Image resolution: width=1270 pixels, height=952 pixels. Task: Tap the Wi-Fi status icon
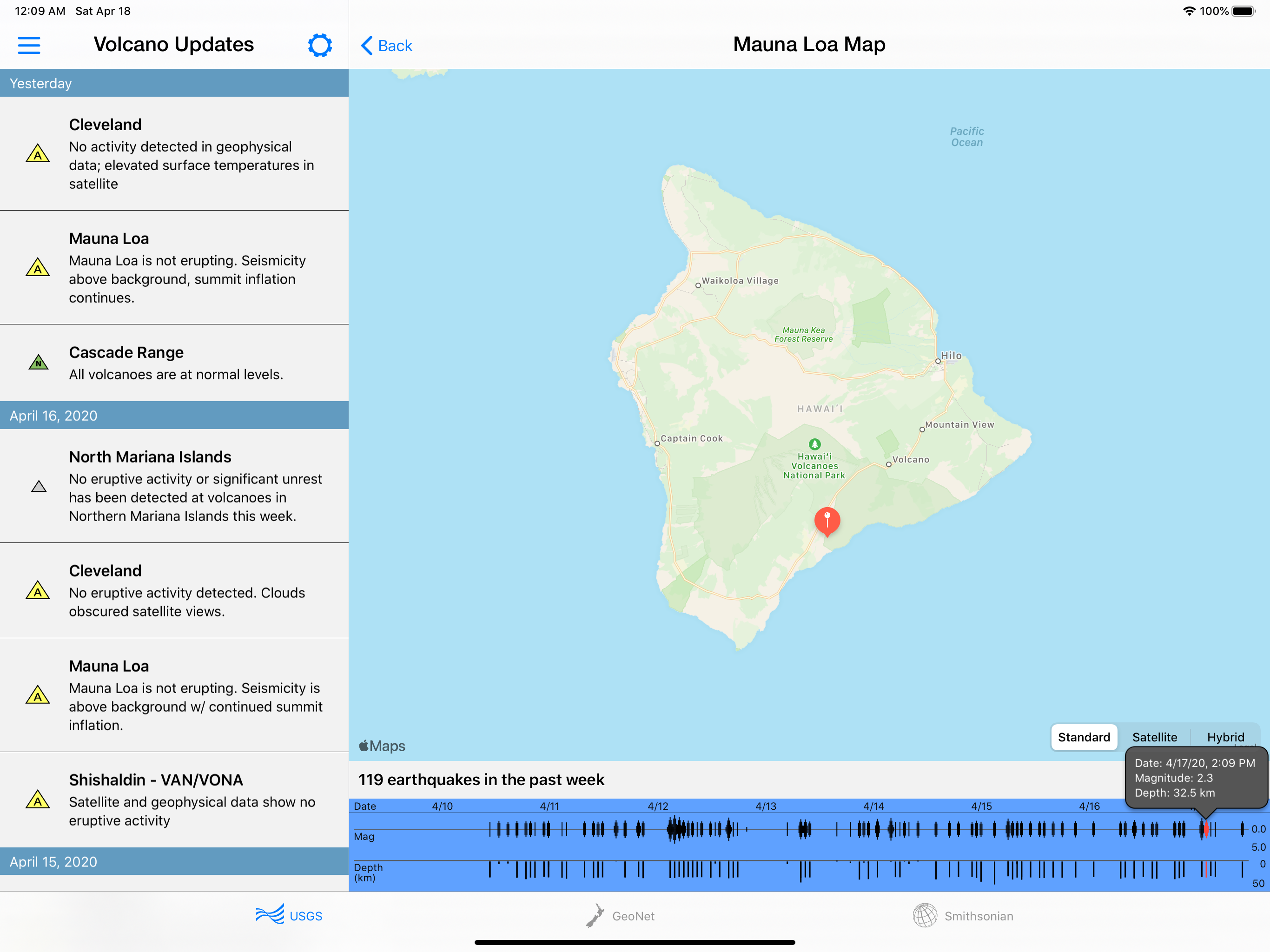[1189, 11]
